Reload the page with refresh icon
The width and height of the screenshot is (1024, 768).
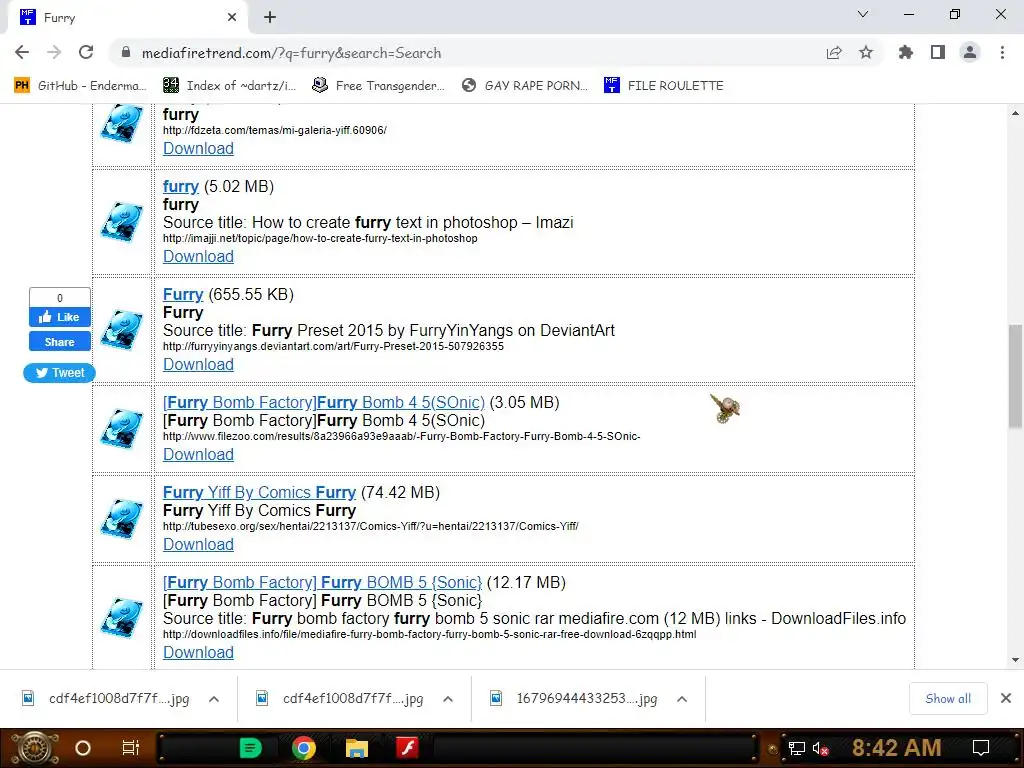[86, 53]
